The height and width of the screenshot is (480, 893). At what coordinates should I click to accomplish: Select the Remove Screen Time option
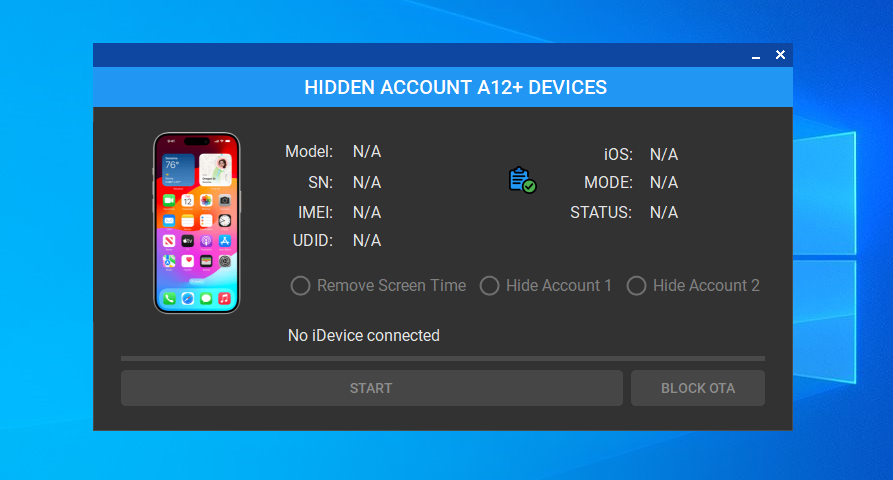301,286
